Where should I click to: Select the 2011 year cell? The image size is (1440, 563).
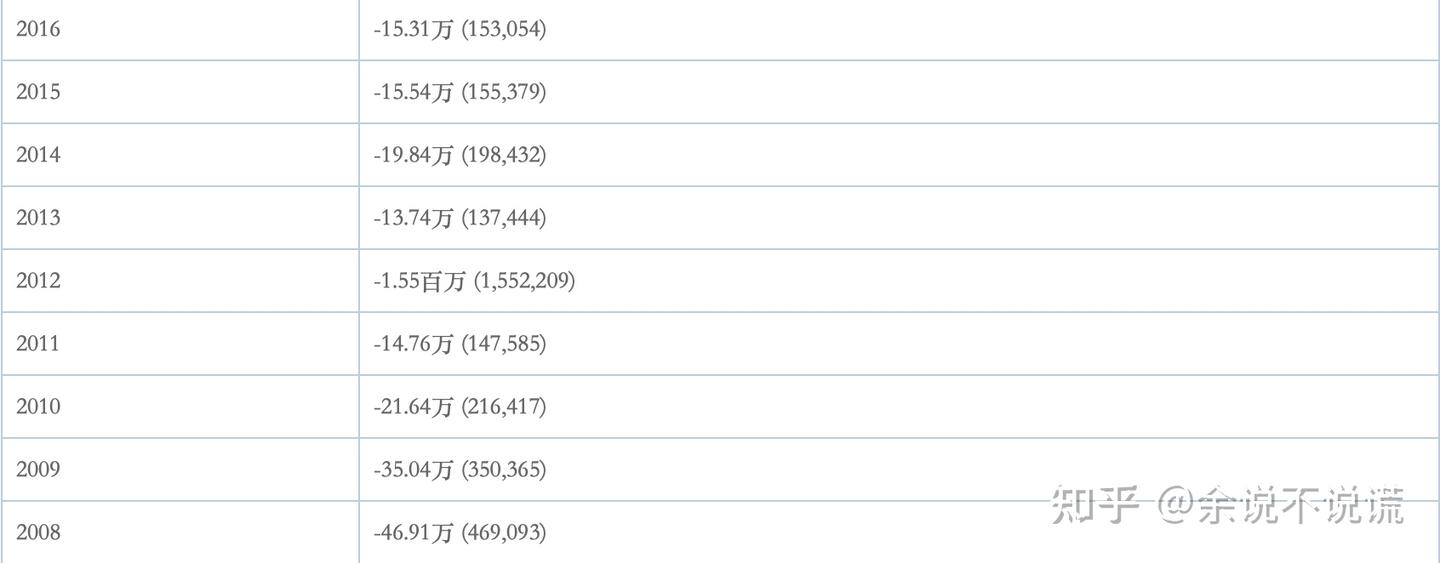[38, 344]
